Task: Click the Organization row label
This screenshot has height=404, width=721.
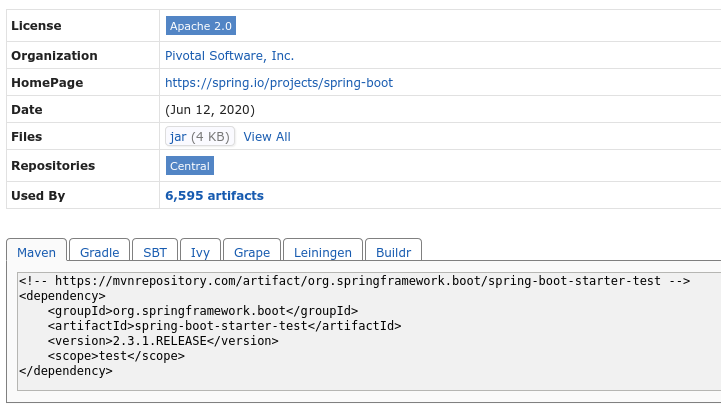Action: coord(54,56)
